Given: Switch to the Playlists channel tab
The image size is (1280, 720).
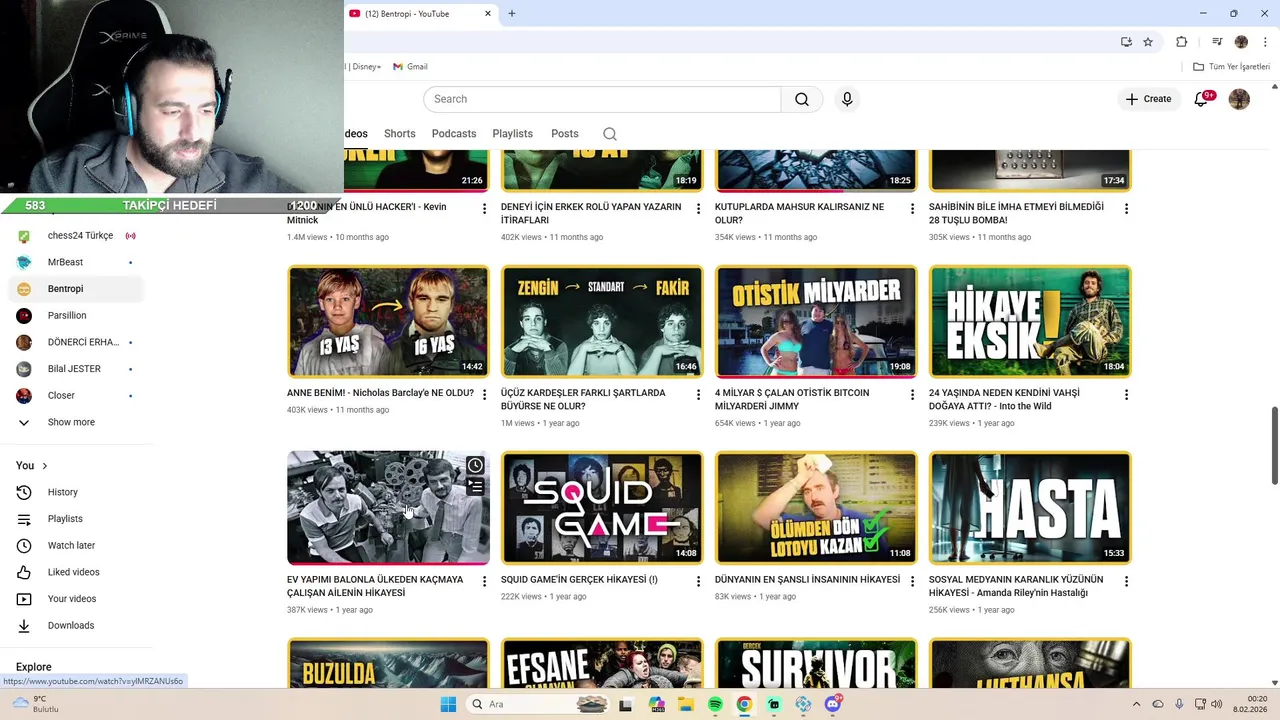Looking at the screenshot, I should pyautogui.click(x=512, y=134).
